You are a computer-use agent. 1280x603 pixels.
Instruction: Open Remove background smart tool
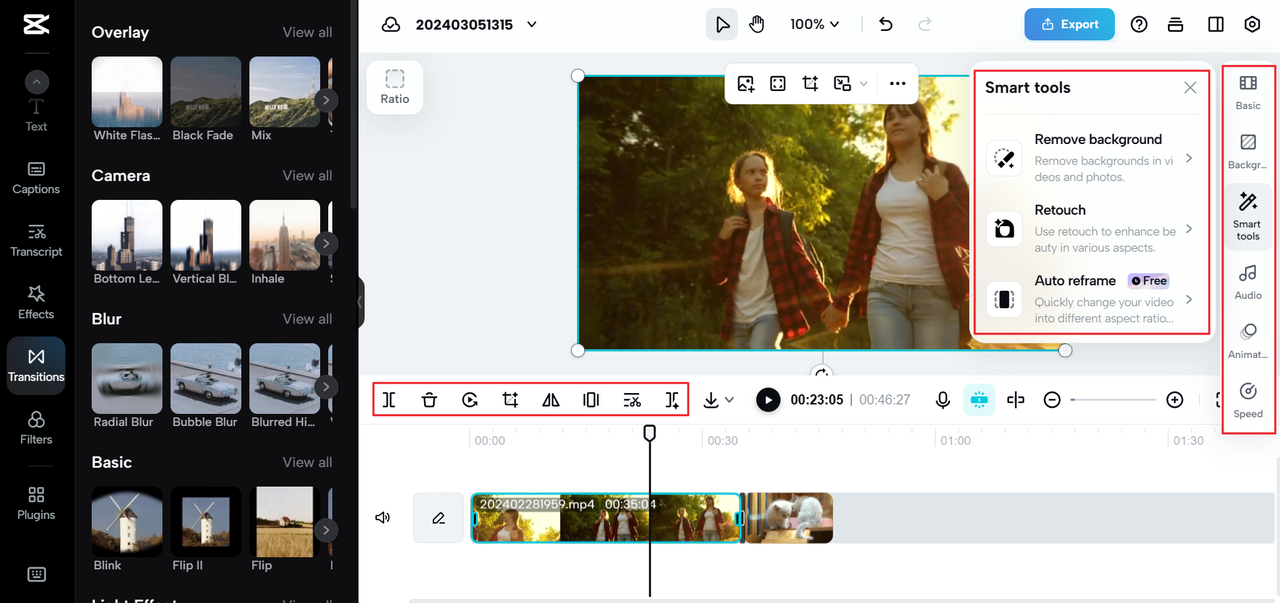[1091, 158]
